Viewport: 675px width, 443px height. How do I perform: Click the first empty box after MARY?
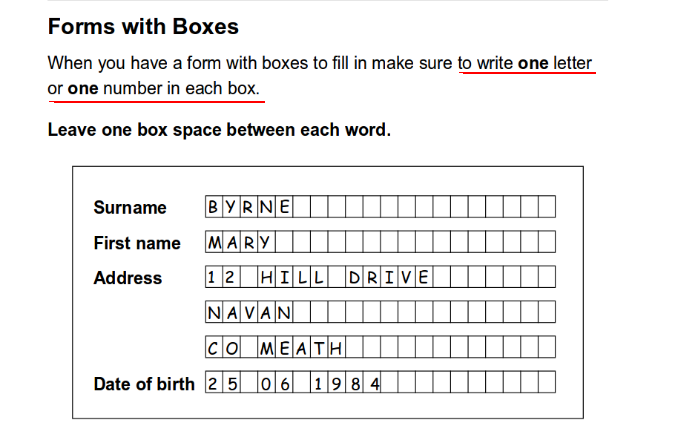tap(284, 243)
